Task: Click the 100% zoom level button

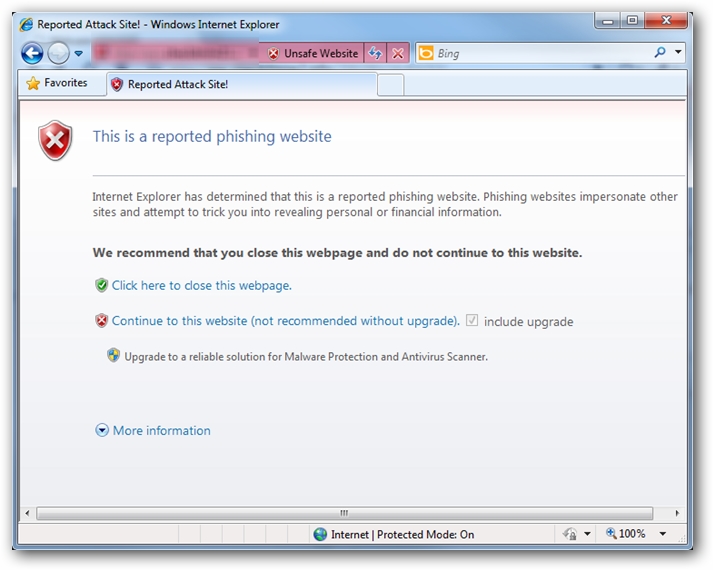Action: (626, 533)
